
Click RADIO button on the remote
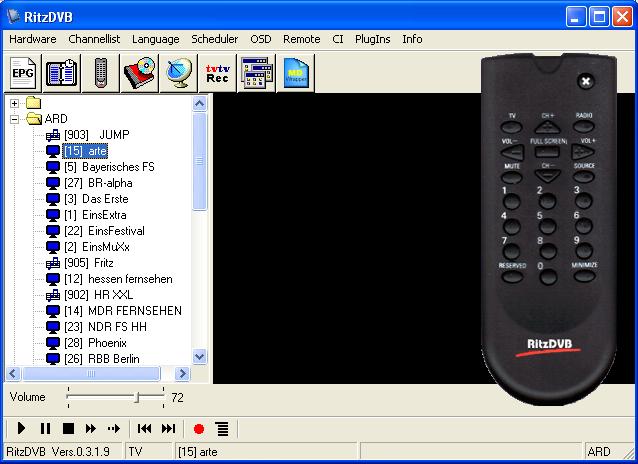584,127
